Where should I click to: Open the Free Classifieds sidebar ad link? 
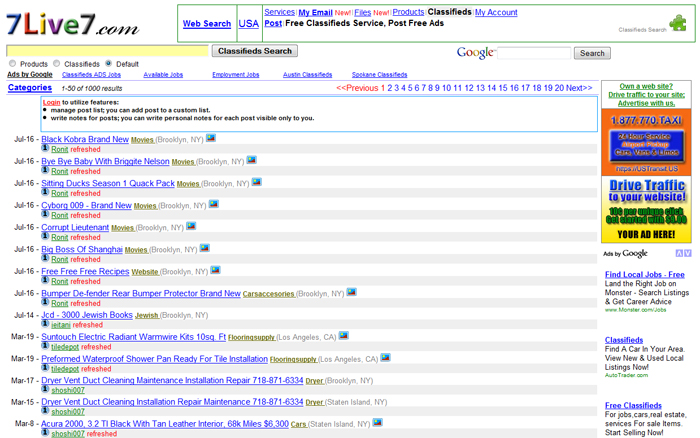(633, 405)
